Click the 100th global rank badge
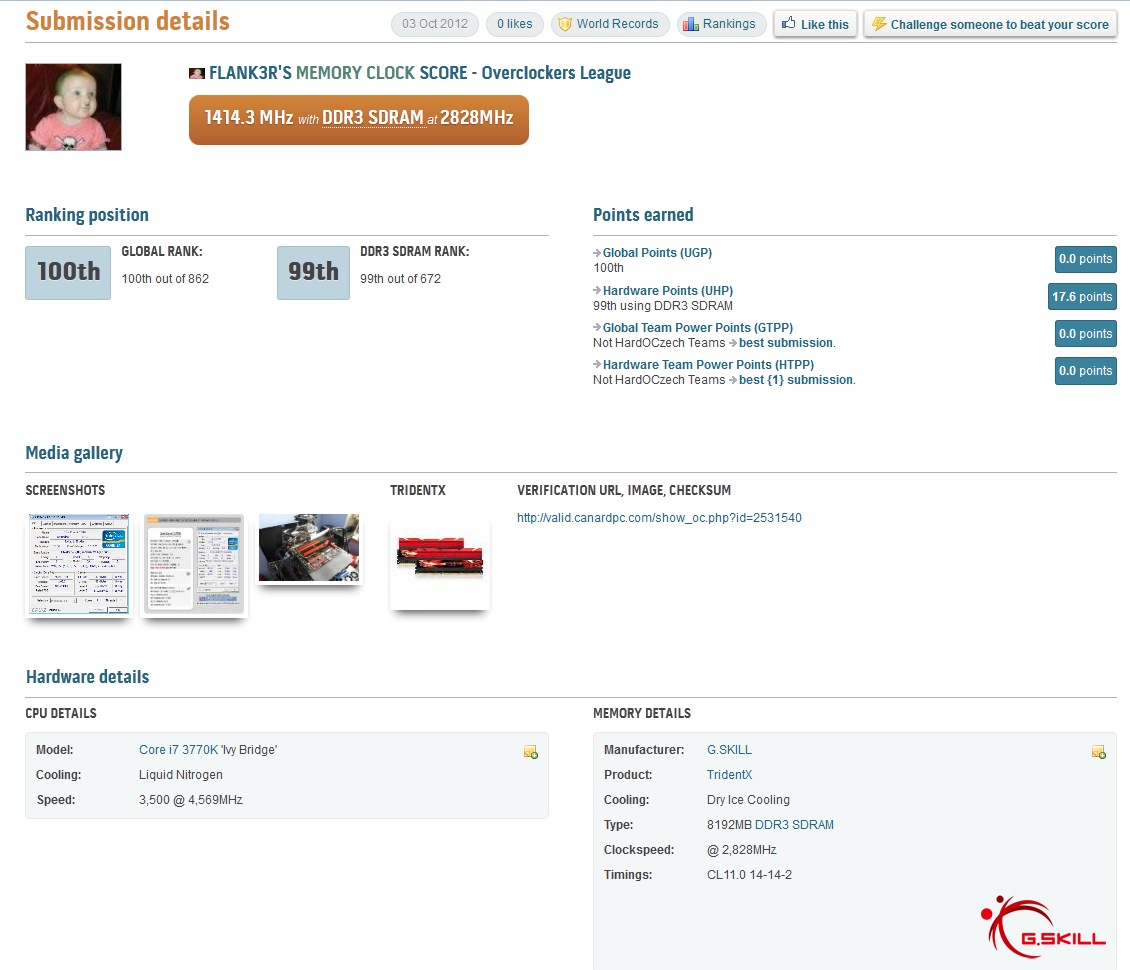Screen dimensions: 1130x970 [x=68, y=272]
